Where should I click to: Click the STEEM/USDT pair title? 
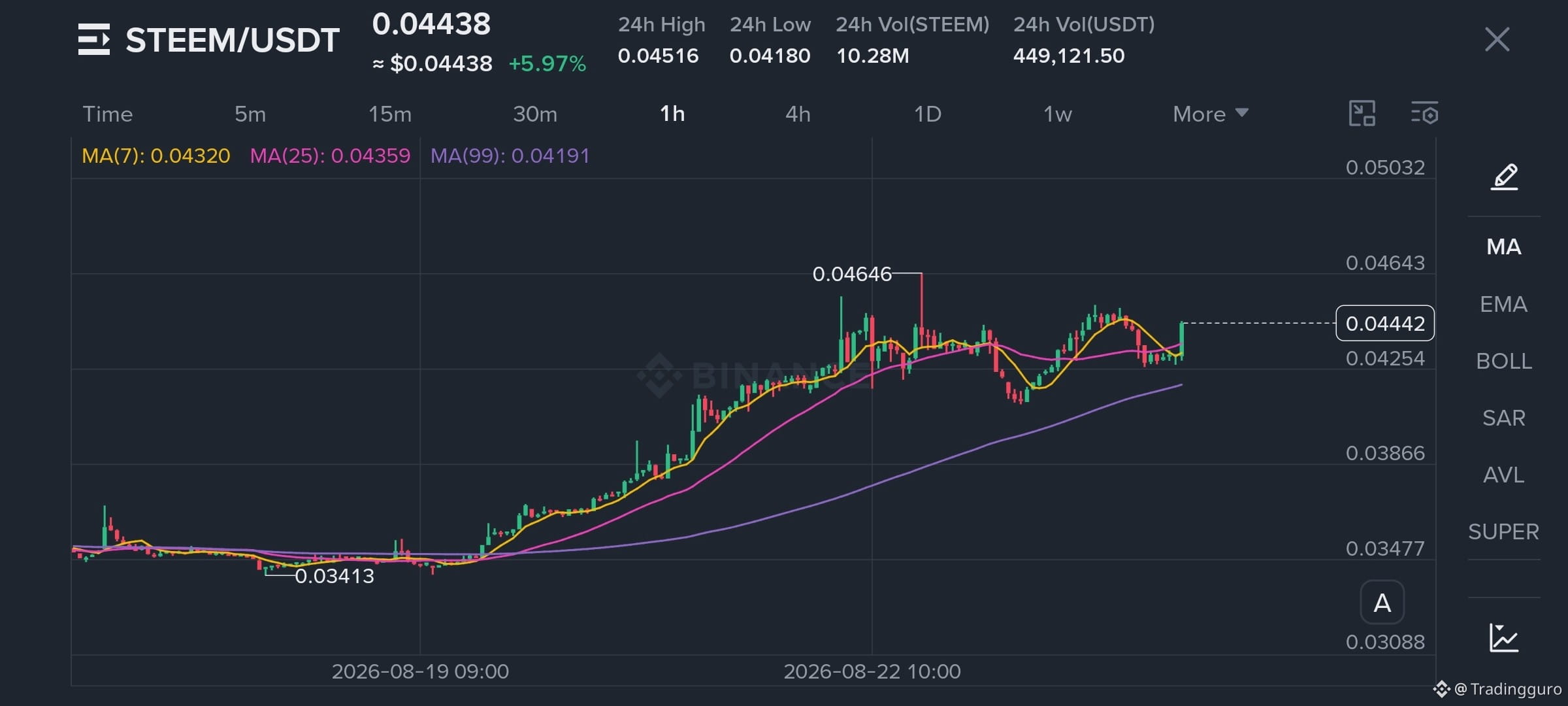(233, 40)
